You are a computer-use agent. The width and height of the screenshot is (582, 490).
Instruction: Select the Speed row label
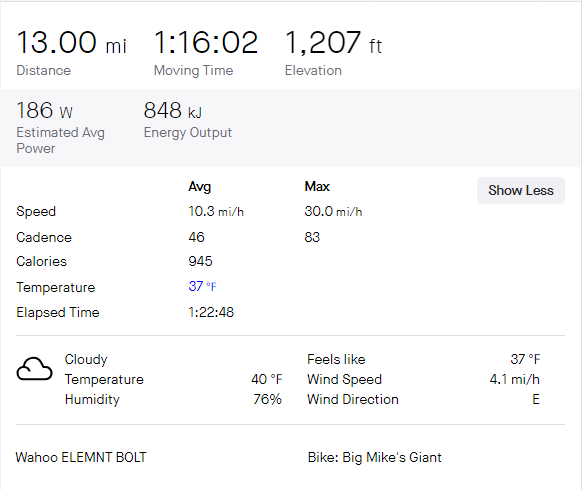pos(36,212)
